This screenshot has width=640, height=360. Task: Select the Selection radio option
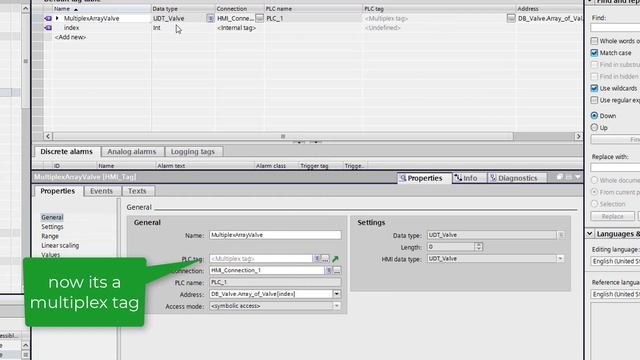(x=594, y=204)
